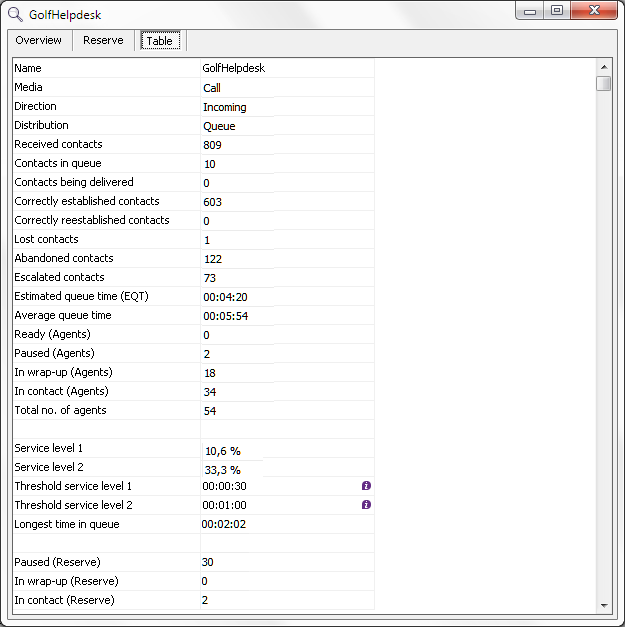
Task: Click the info icon beside Threshold service level 2
Action: coord(366,505)
